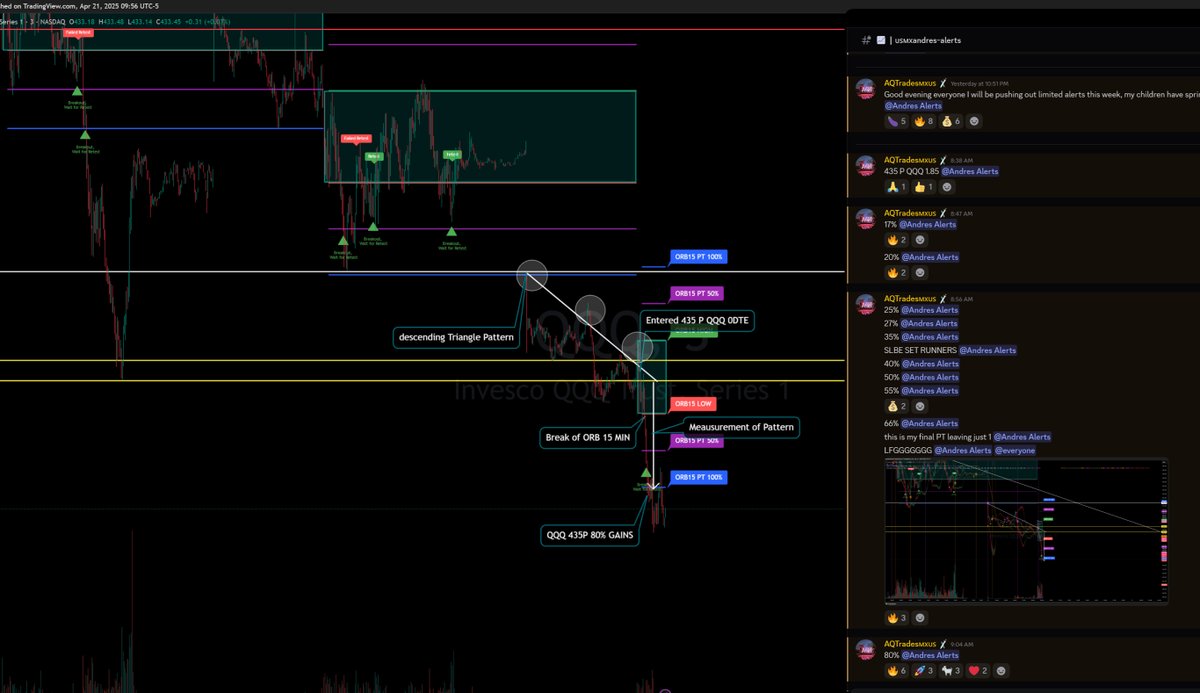This screenshot has height=693, width=1200.
Task: Open AQTrades avatar on the 9:04 AM message
Action: [866, 648]
